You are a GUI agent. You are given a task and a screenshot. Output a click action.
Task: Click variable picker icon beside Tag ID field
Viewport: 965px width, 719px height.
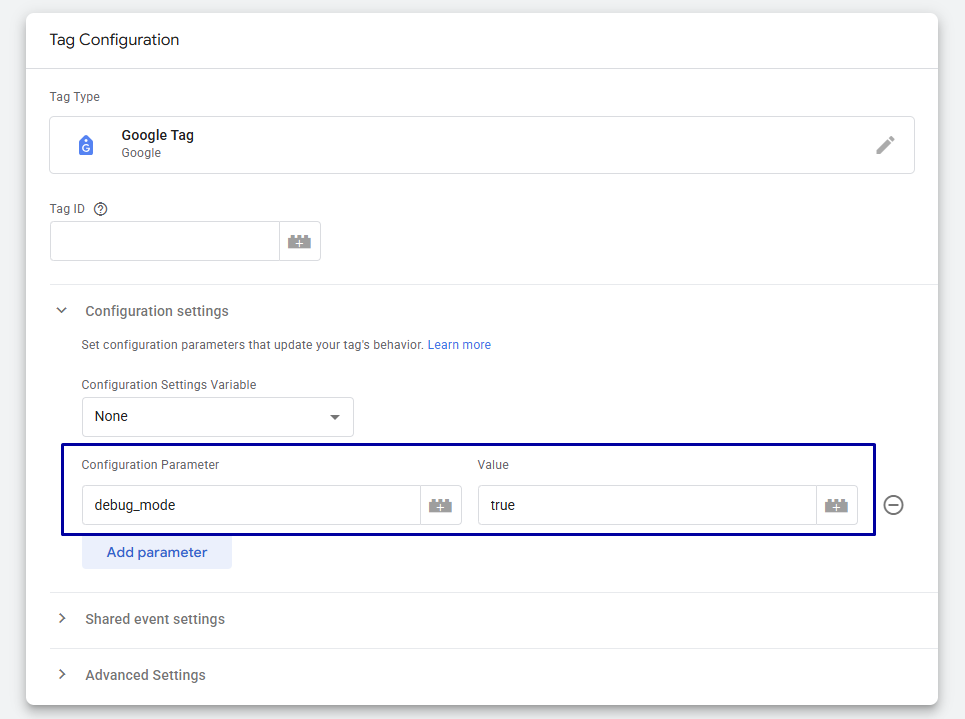[300, 241]
